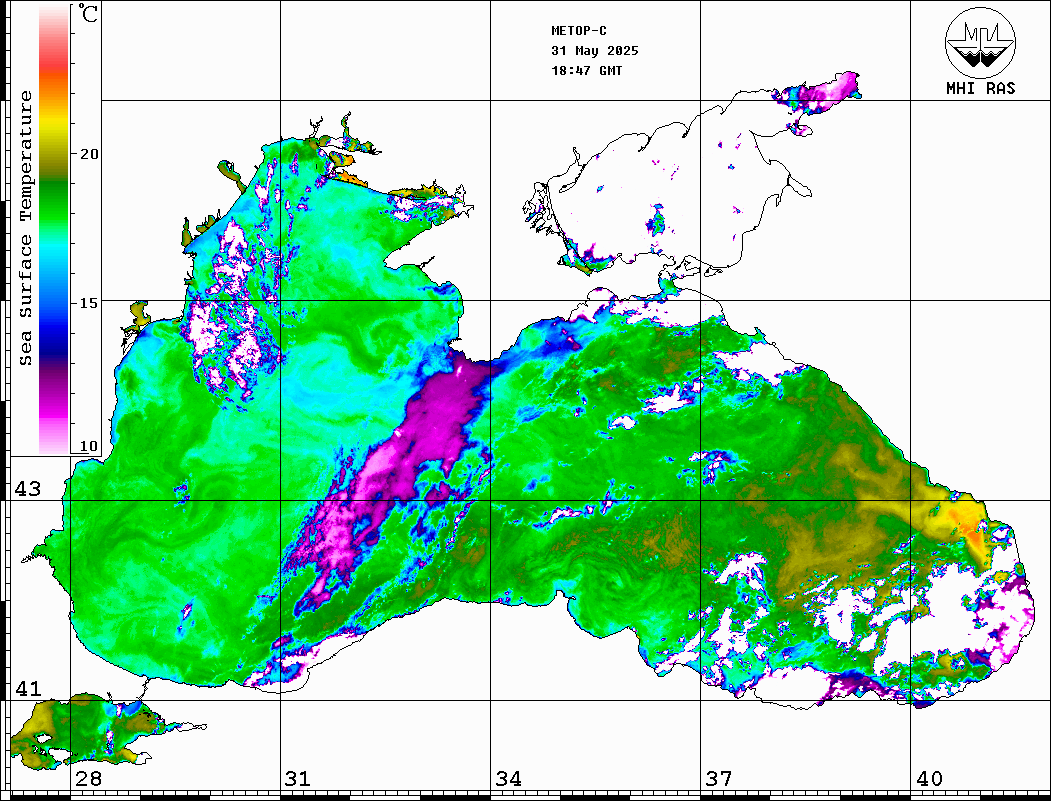This screenshot has height=801, width=1051.
Task: Click latitude label 41
Action: (28, 688)
